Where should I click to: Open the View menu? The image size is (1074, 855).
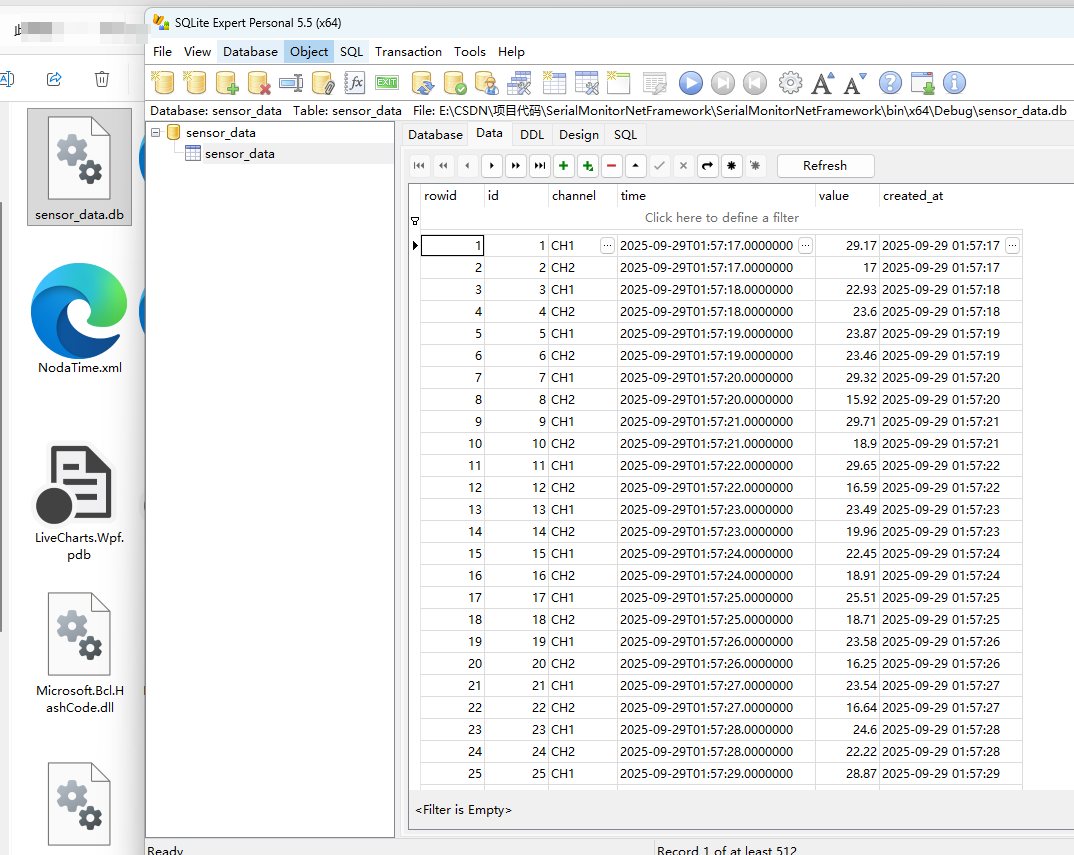coord(197,51)
